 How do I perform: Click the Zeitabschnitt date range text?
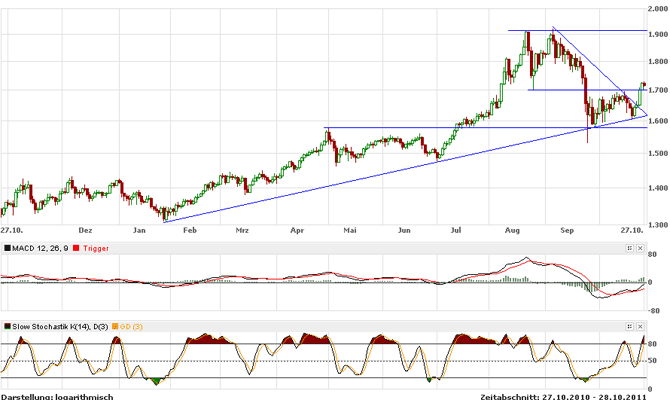pos(571,395)
